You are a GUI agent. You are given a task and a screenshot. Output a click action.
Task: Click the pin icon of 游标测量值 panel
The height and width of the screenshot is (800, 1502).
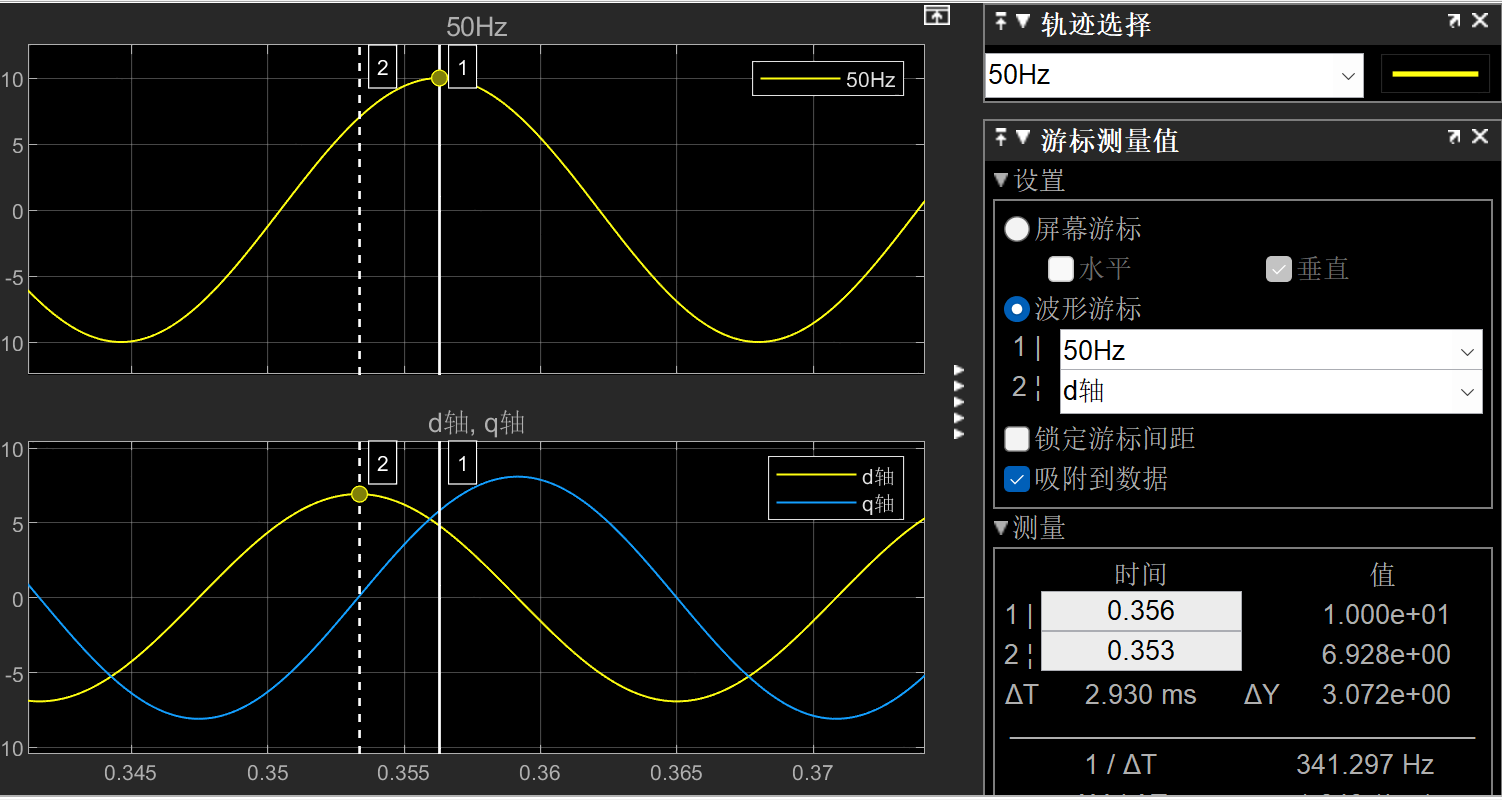click(x=1001, y=138)
